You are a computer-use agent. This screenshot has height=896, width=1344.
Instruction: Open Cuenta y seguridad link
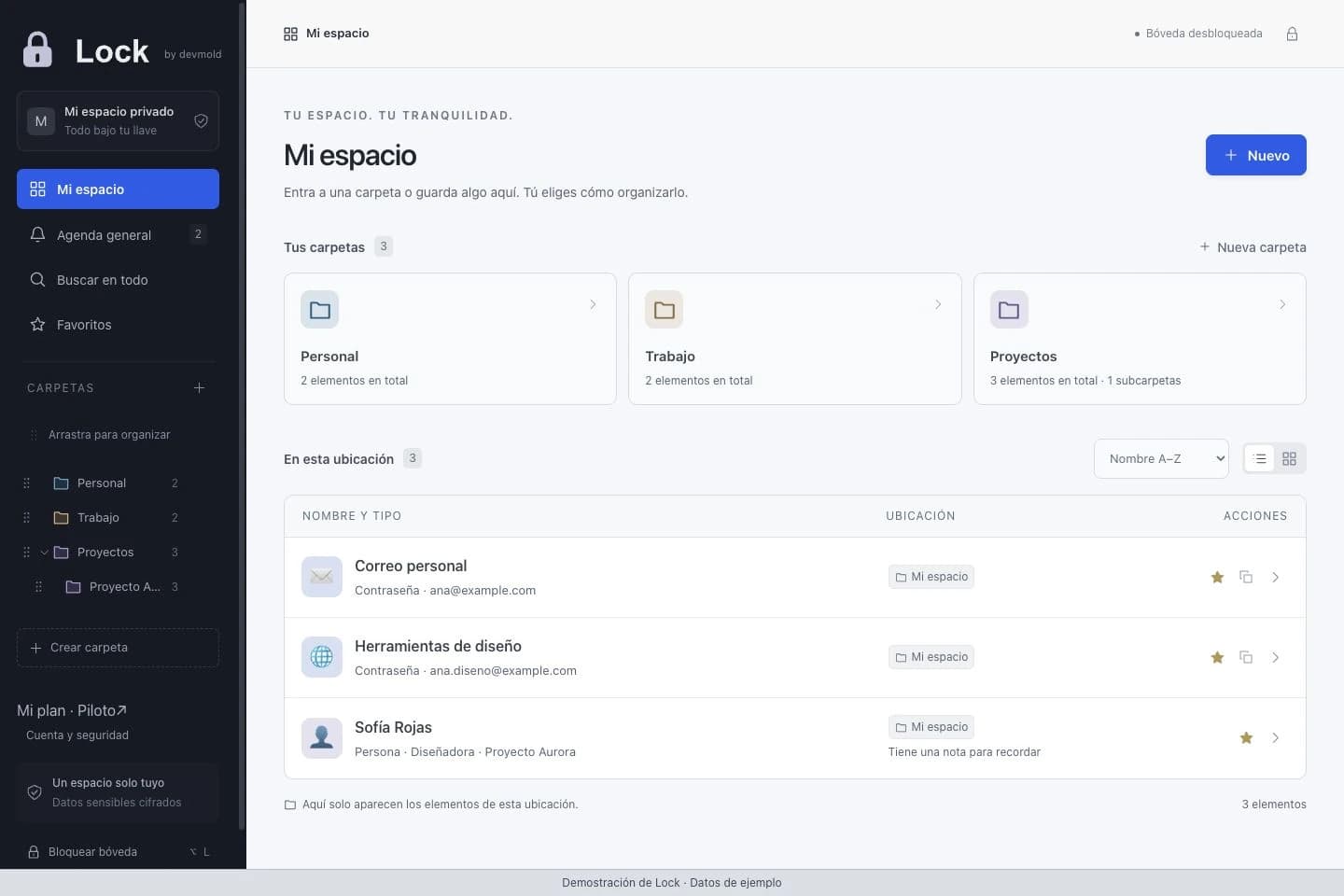[77, 735]
